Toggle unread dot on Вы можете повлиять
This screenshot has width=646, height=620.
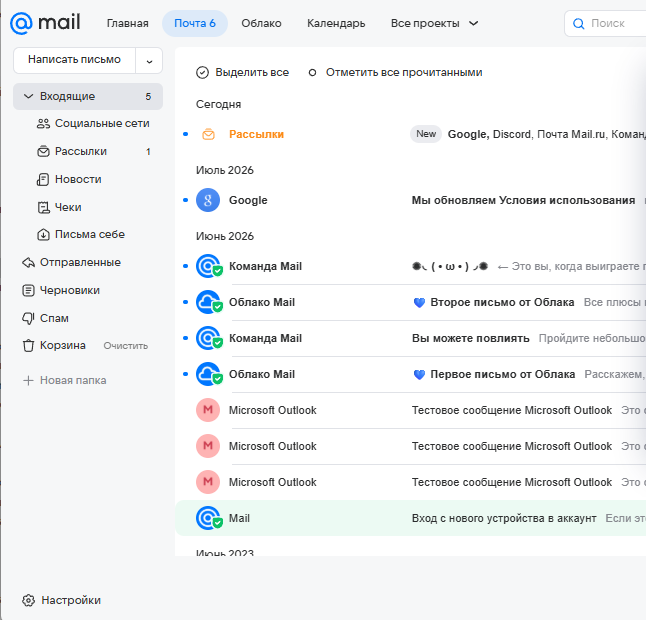point(185,338)
